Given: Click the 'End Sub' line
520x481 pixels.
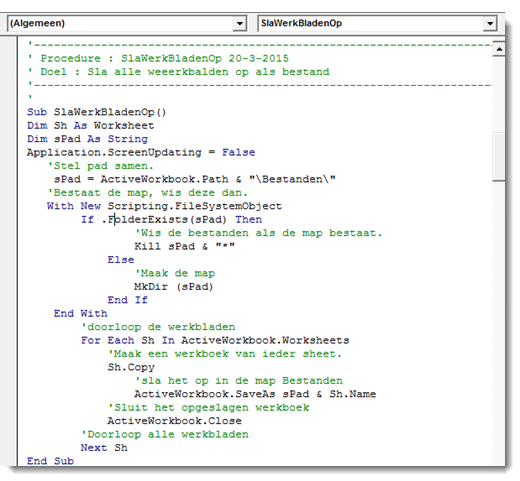Looking at the screenshot, I should 50,461.
